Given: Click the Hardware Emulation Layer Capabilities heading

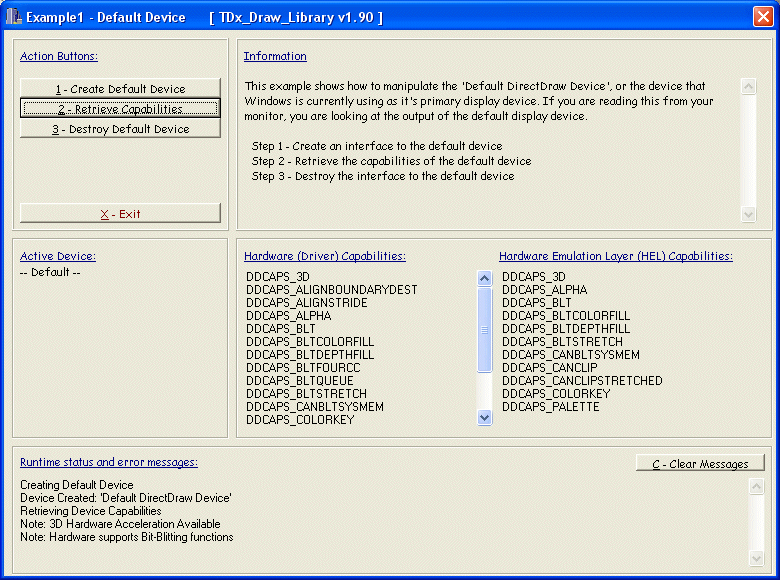Looking at the screenshot, I should (615, 256).
